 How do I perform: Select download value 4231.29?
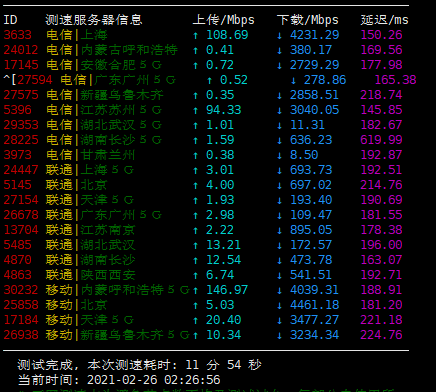coord(314,35)
